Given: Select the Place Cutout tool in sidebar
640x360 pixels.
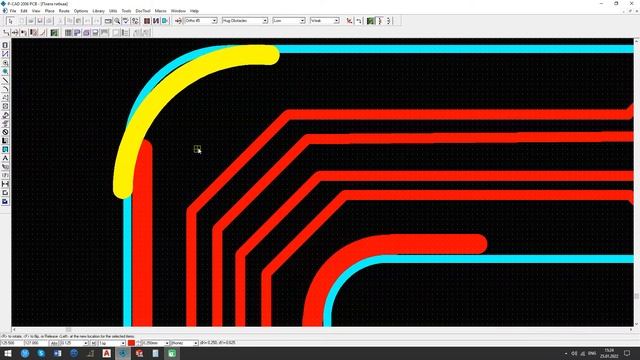Looking at the screenshot, I should [x=5, y=124].
